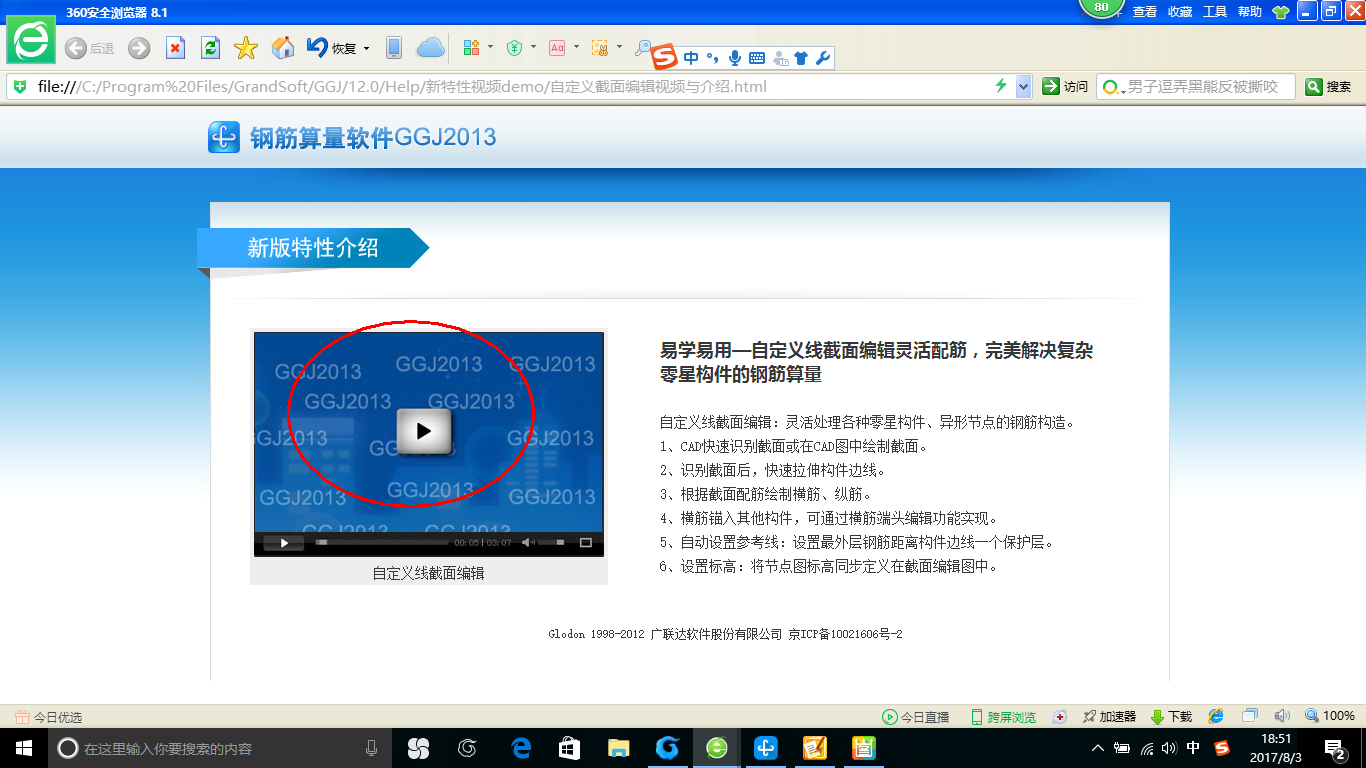
Task: Click the search box input field
Action: [1207, 87]
